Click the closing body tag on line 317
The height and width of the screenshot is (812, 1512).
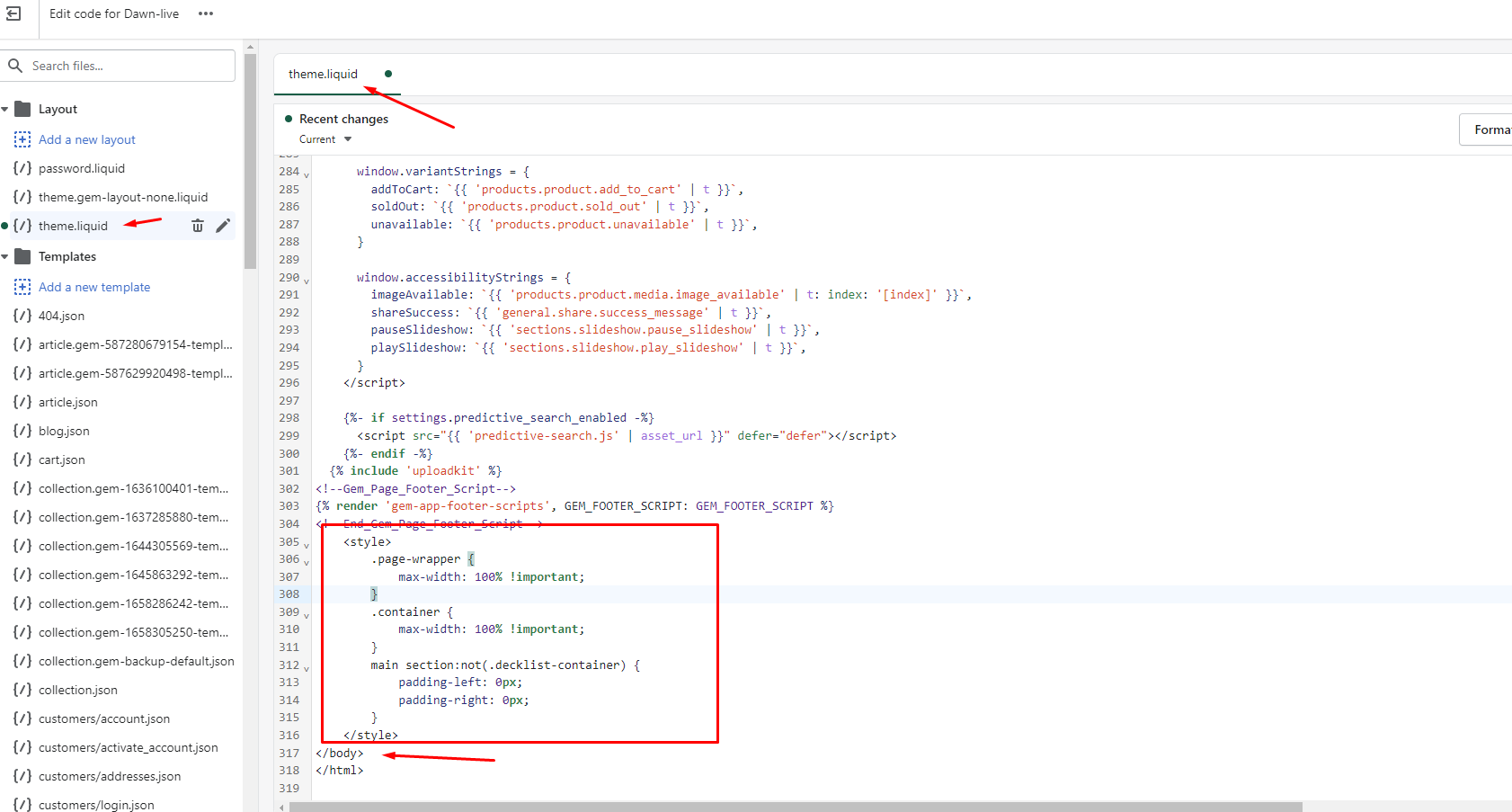[340, 753]
